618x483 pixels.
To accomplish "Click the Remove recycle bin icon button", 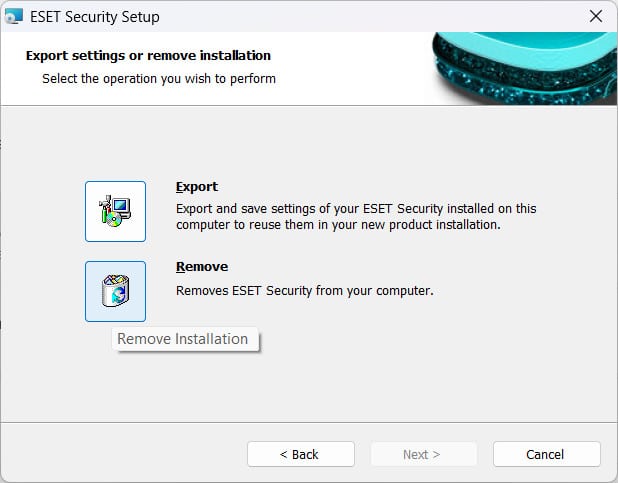I will click(115, 291).
